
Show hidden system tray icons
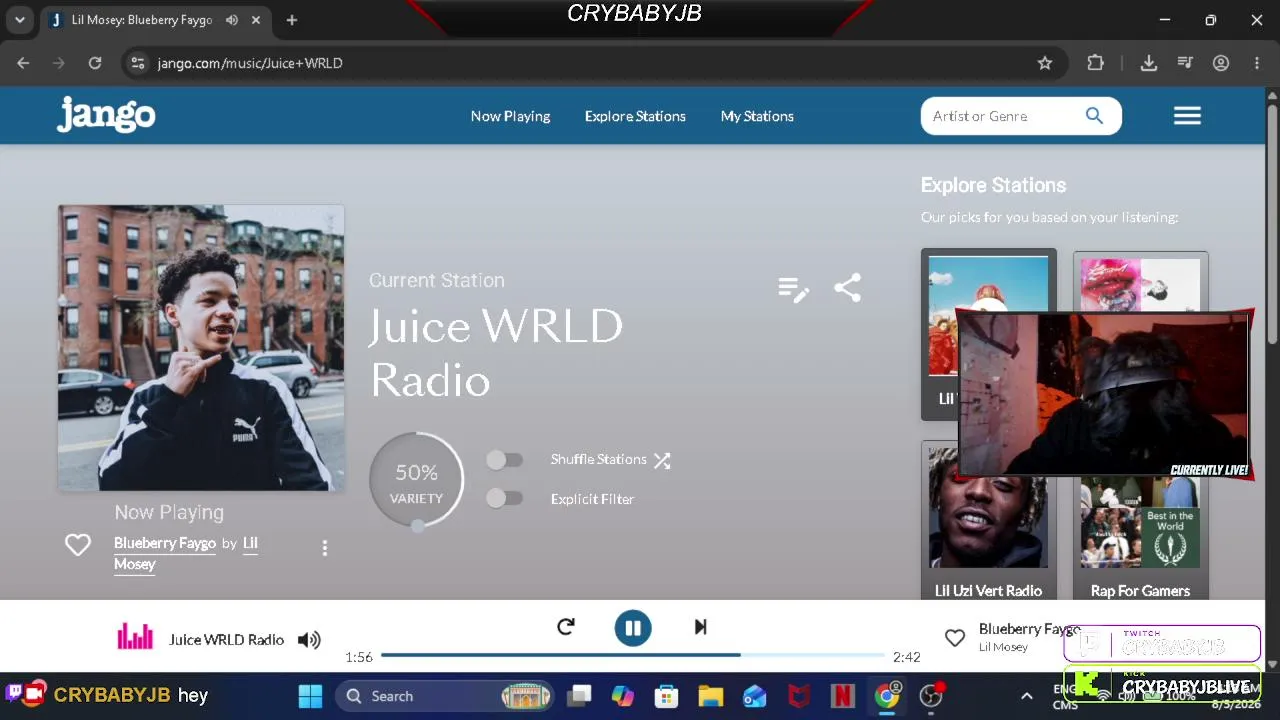pyautogui.click(x=1026, y=696)
